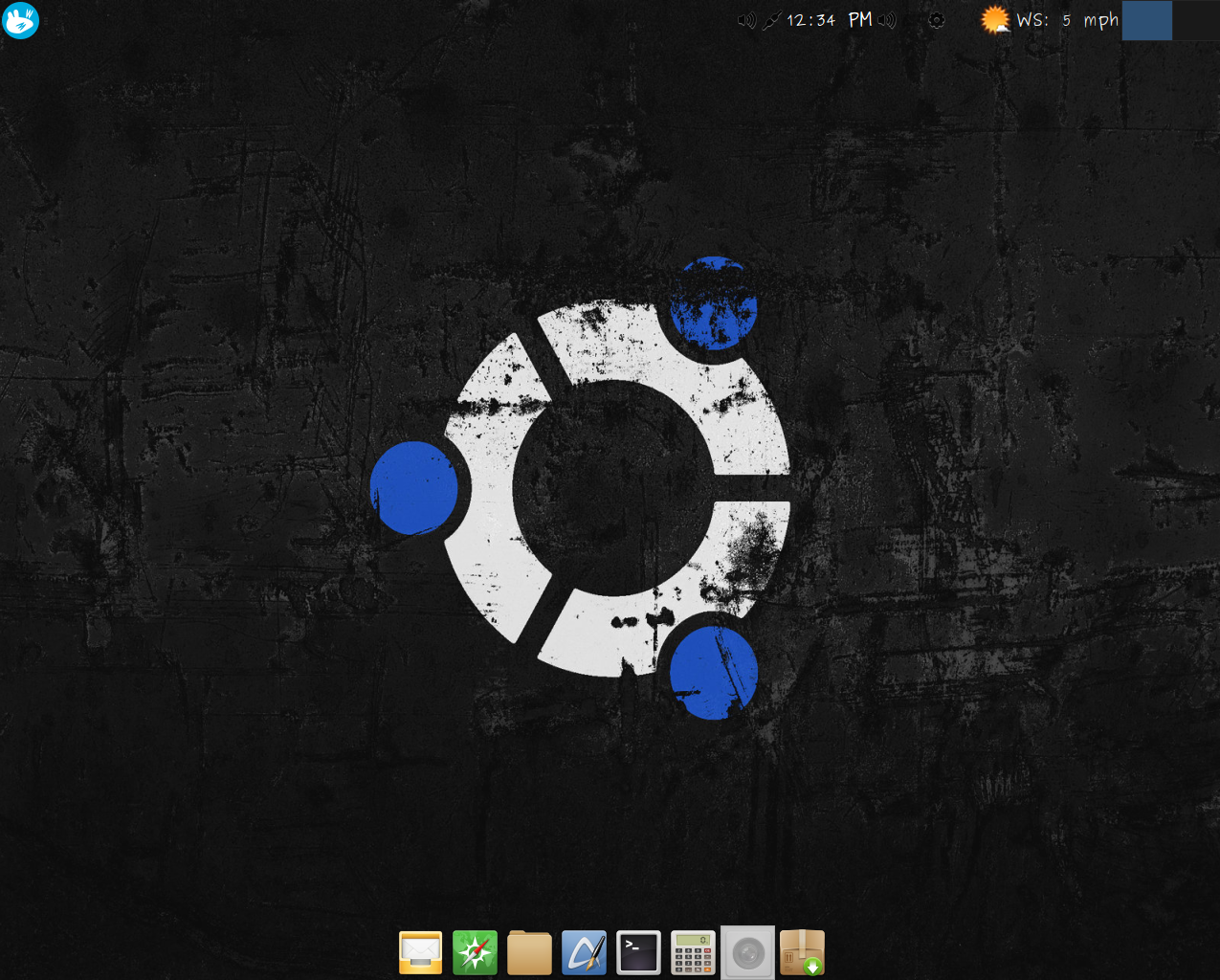
Task: Open the camera screenshot app in dock
Action: pos(747,952)
